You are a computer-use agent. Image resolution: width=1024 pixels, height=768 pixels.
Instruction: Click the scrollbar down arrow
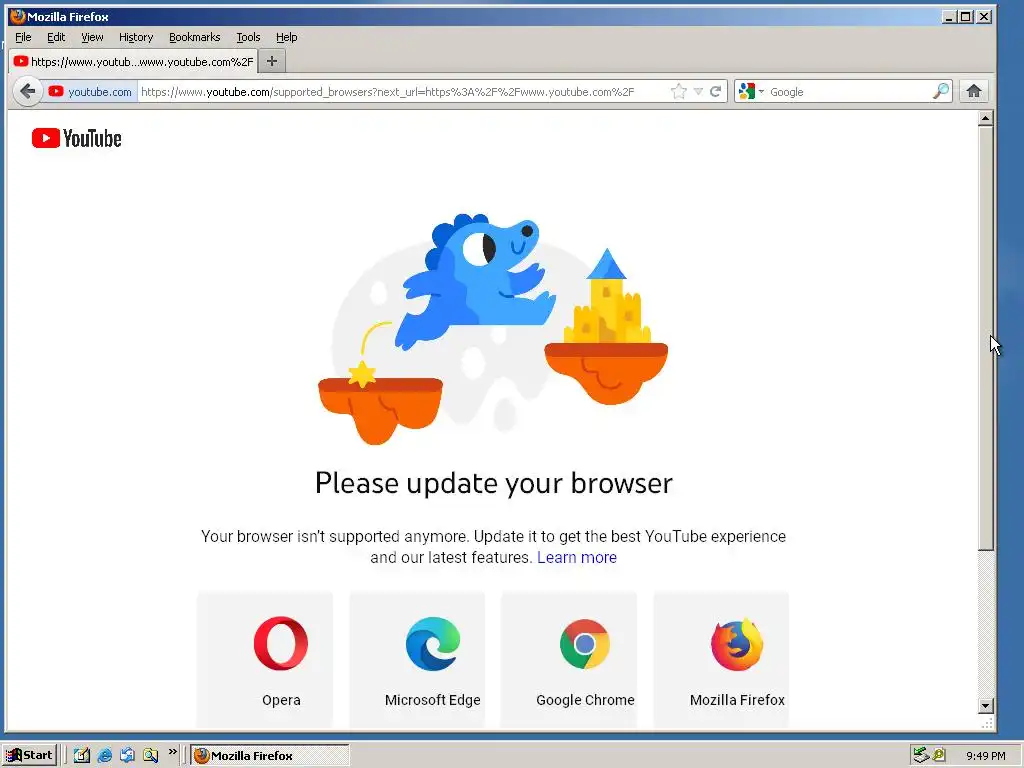985,705
